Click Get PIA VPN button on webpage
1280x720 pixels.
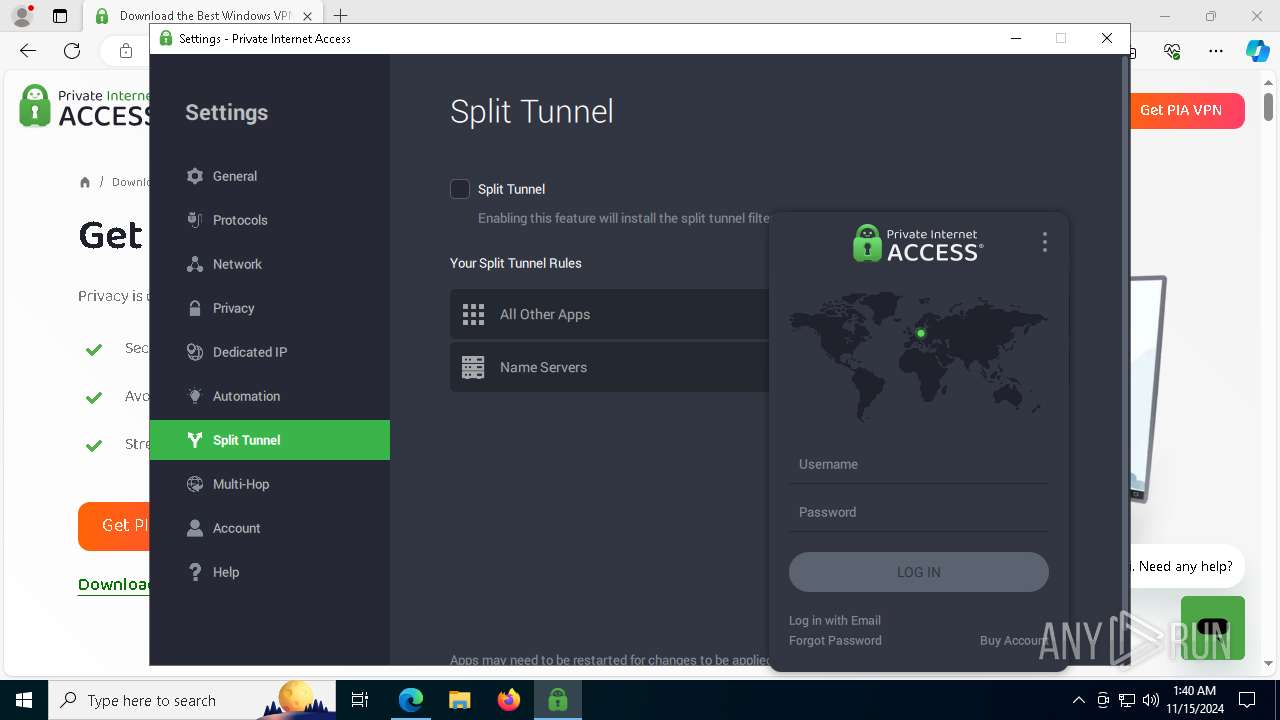pyautogui.click(x=1186, y=110)
